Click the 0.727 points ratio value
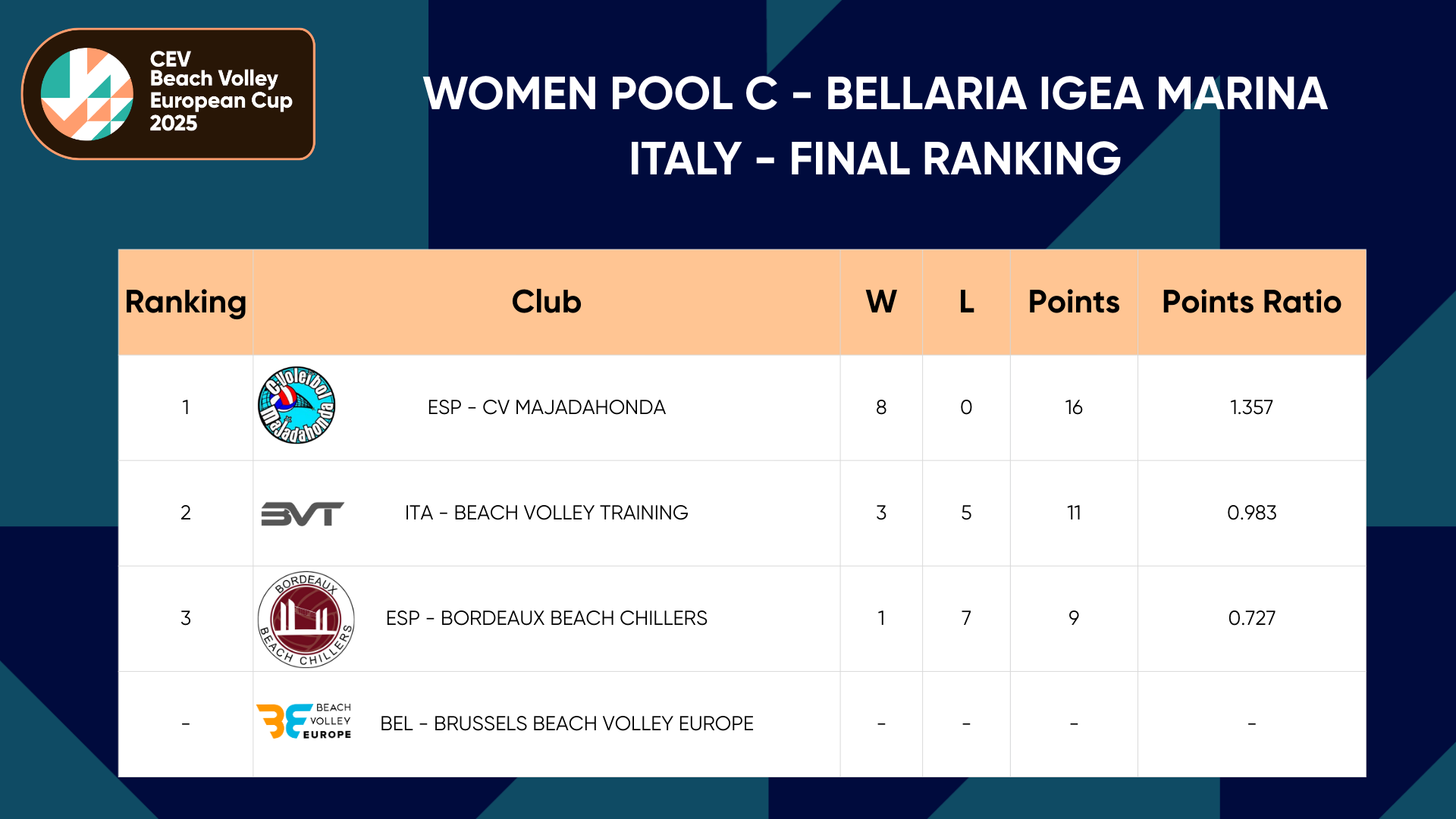The height and width of the screenshot is (819, 1456). click(x=1251, y=618)
